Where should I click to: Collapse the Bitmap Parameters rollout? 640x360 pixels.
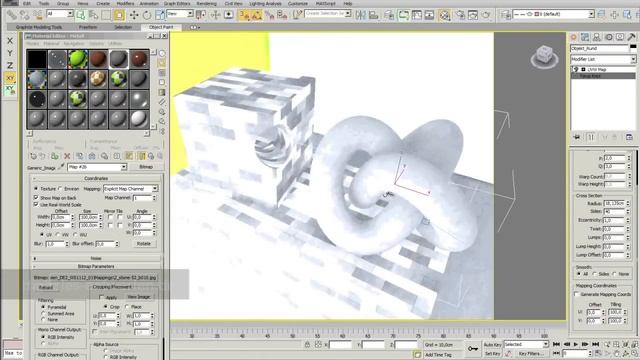[96, 266]
